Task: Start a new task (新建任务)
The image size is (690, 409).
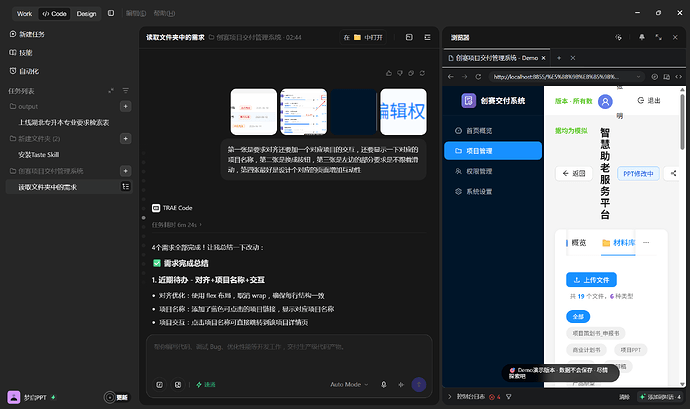Action: coord(27,34)
